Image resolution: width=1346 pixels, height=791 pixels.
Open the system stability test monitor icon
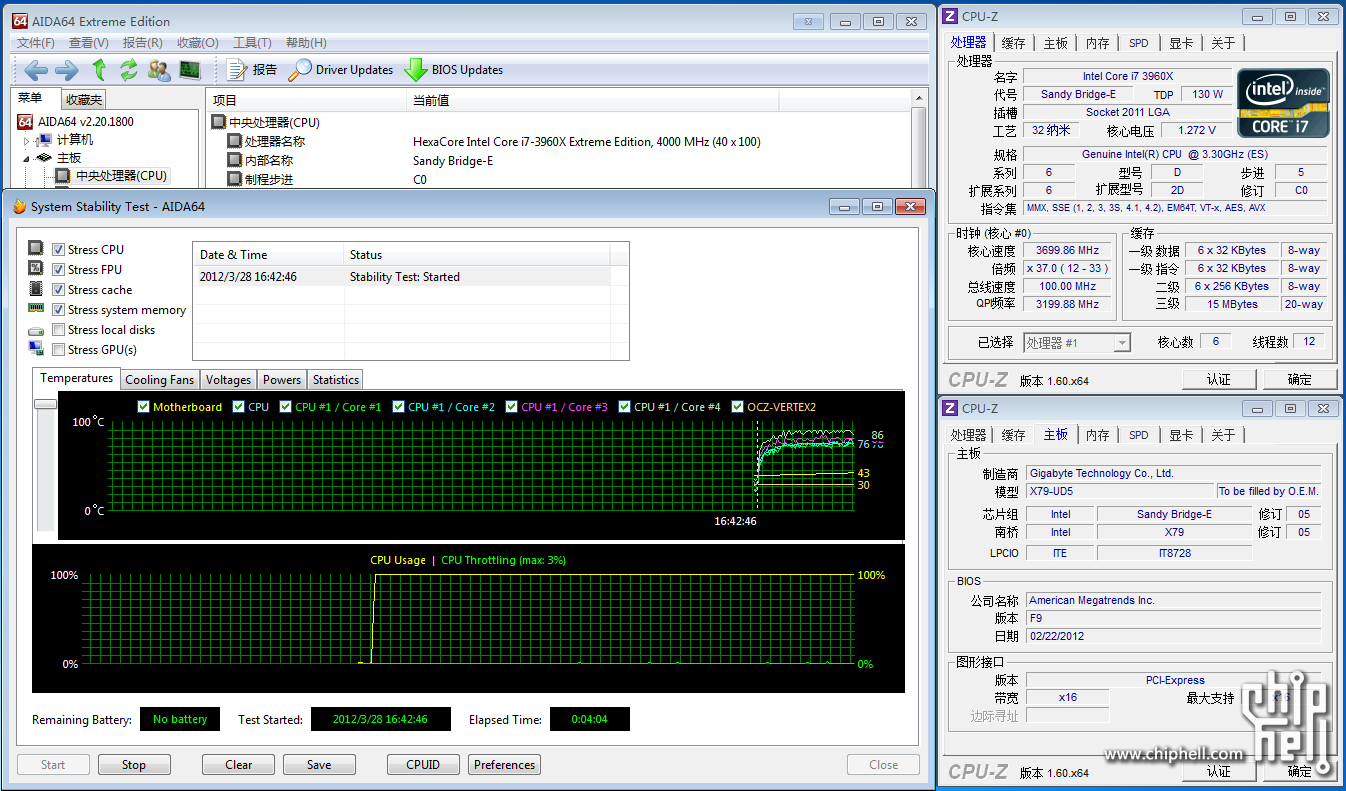point(190,70)
